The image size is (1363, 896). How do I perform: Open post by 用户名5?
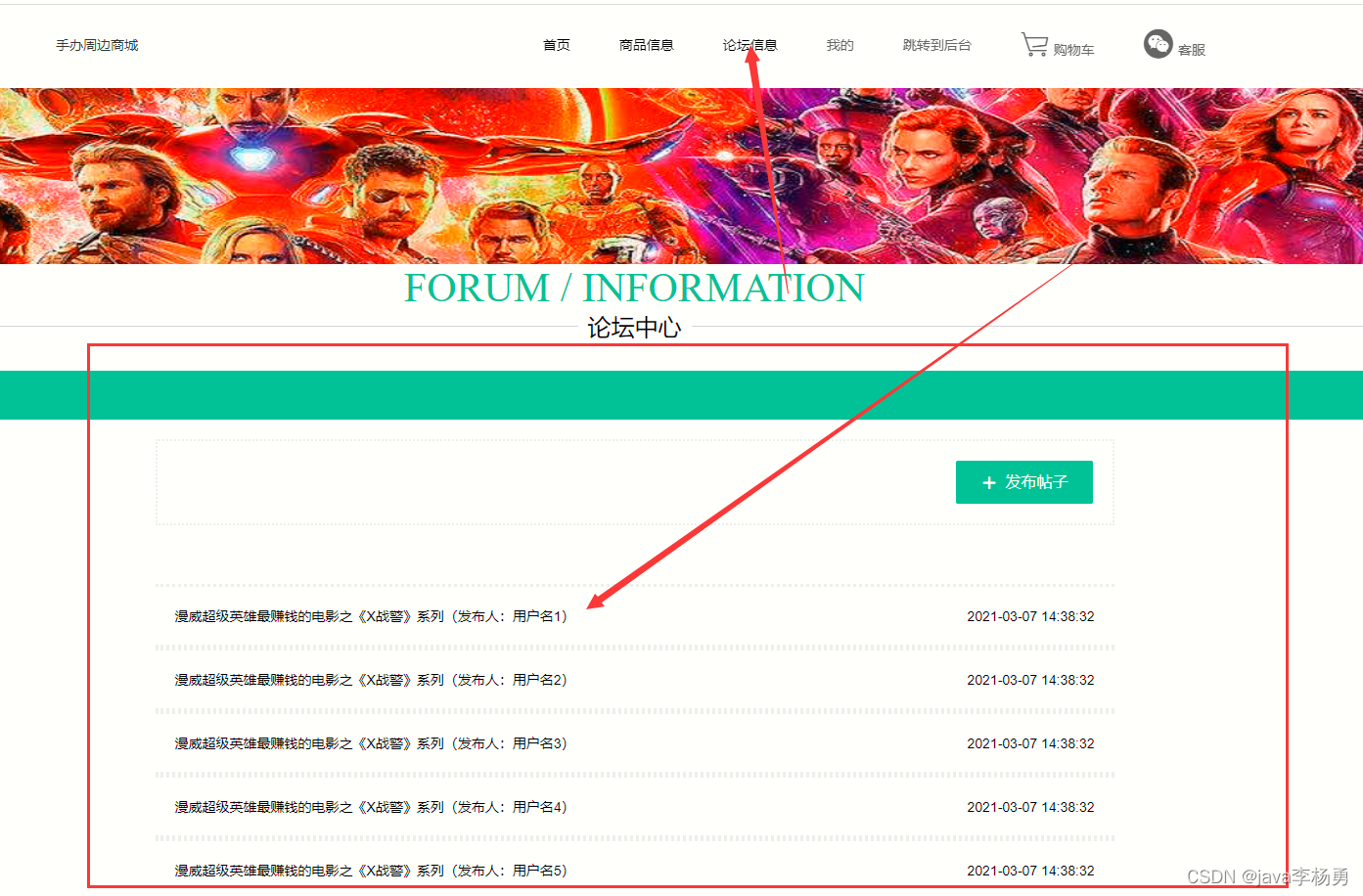click(371, 871)
